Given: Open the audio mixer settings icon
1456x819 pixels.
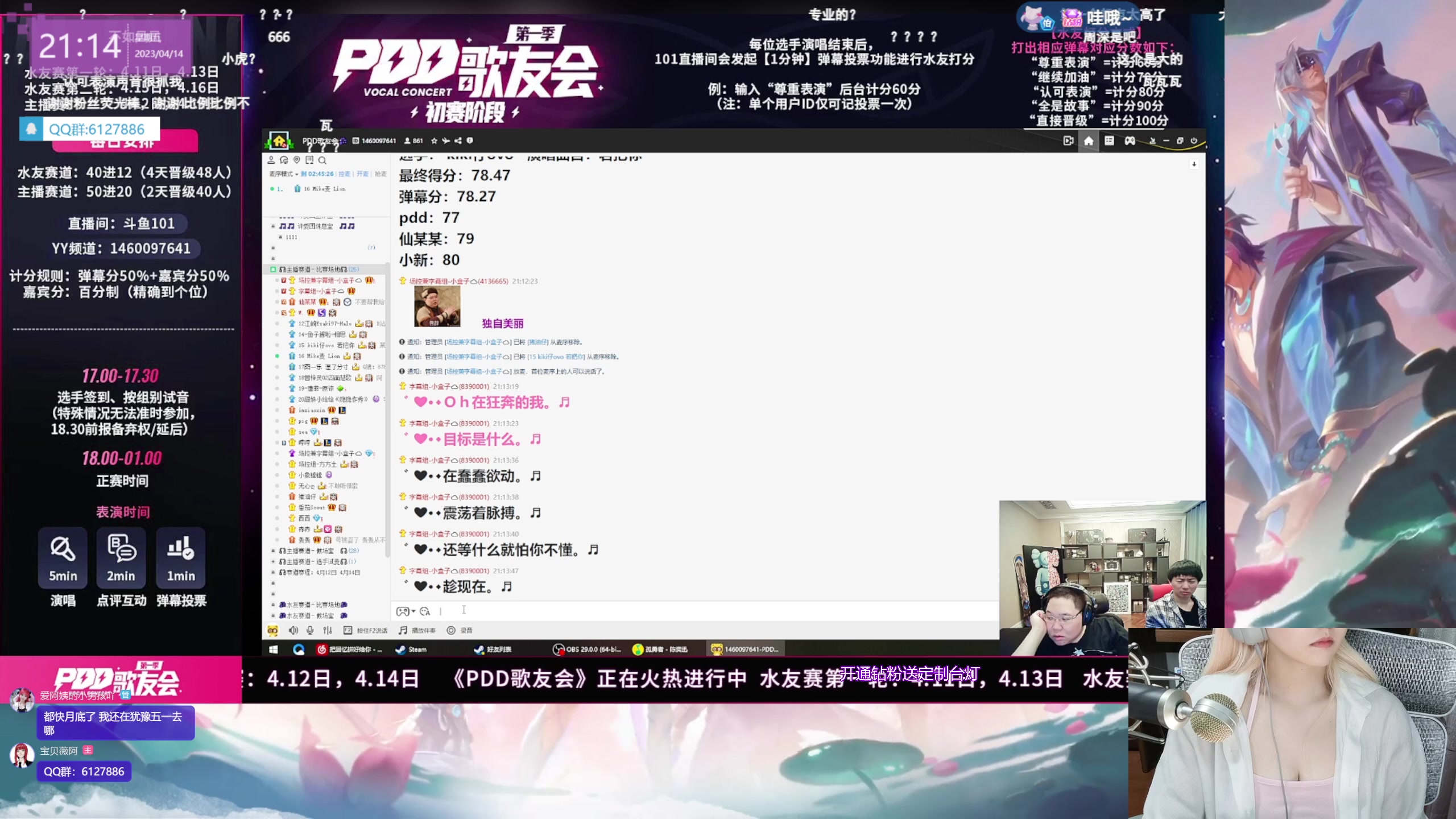Looking at the screenshot, I should click(x=328, y=630).
